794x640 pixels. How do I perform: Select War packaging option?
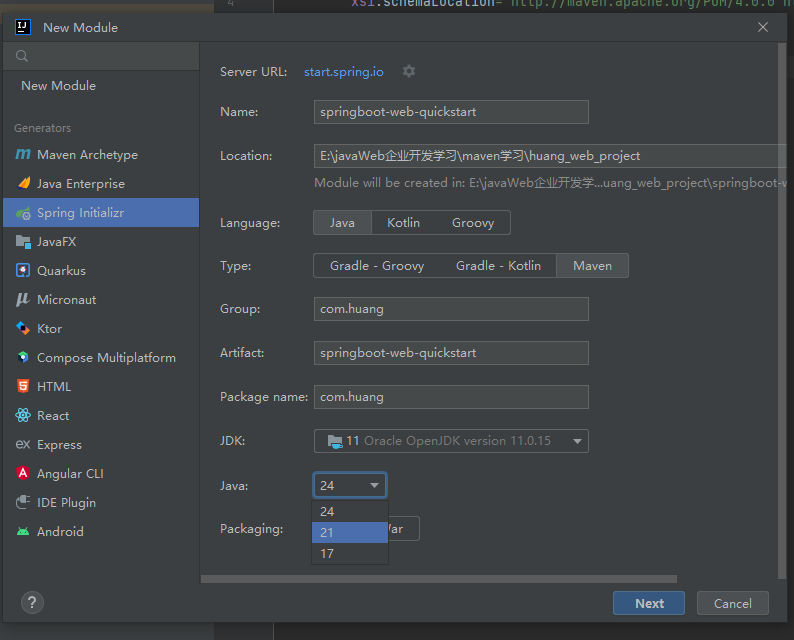pyautogui.click(x=404, y=529)
